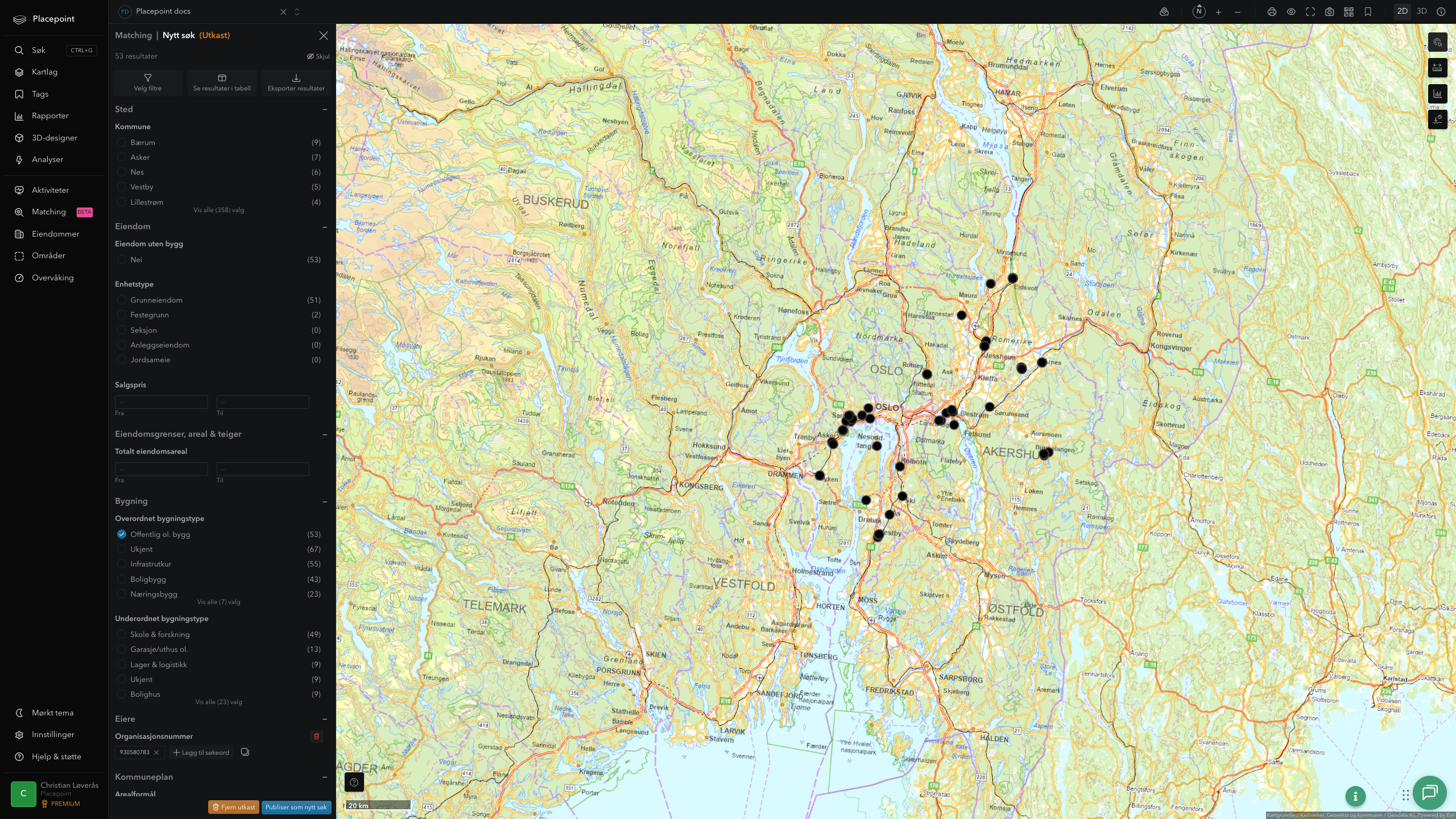Collapse the Eiere section
This screenshot has height=819, width=1456.
tap(325, 719)
